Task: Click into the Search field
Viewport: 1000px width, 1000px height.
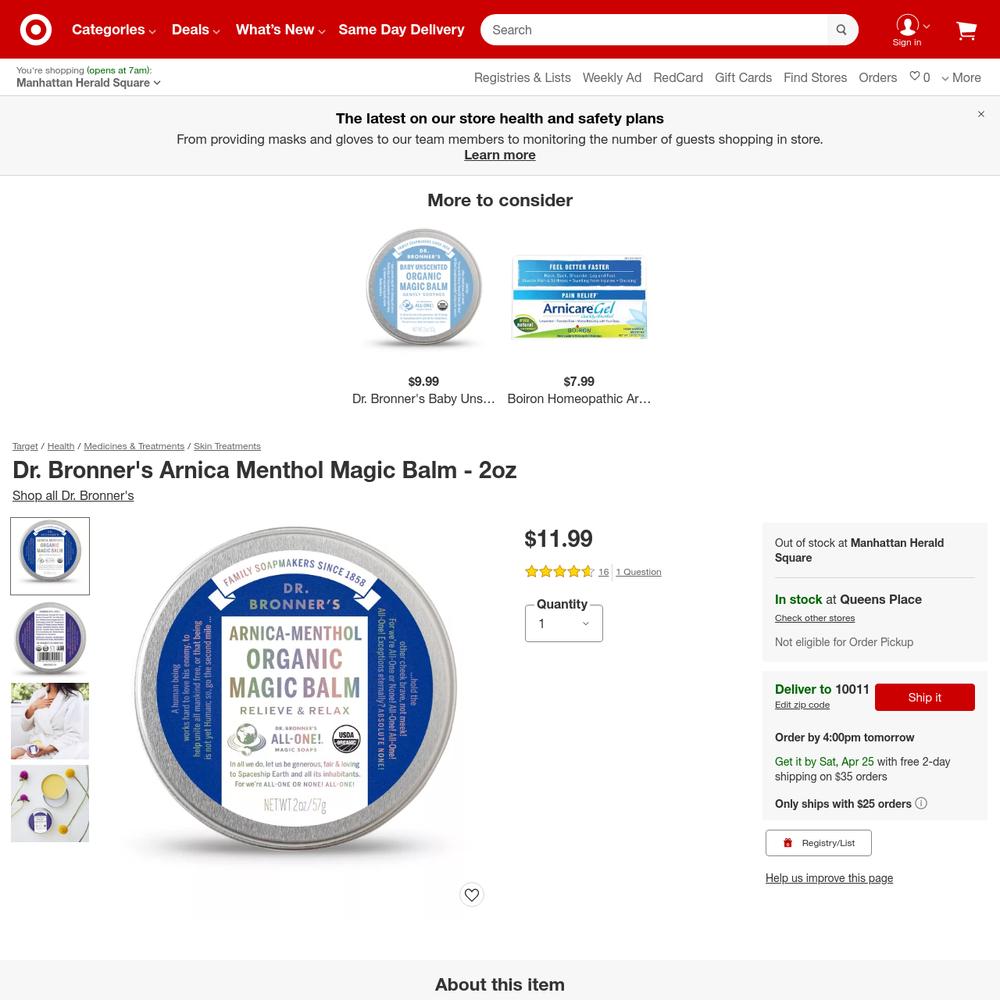Action: [656, 30]
